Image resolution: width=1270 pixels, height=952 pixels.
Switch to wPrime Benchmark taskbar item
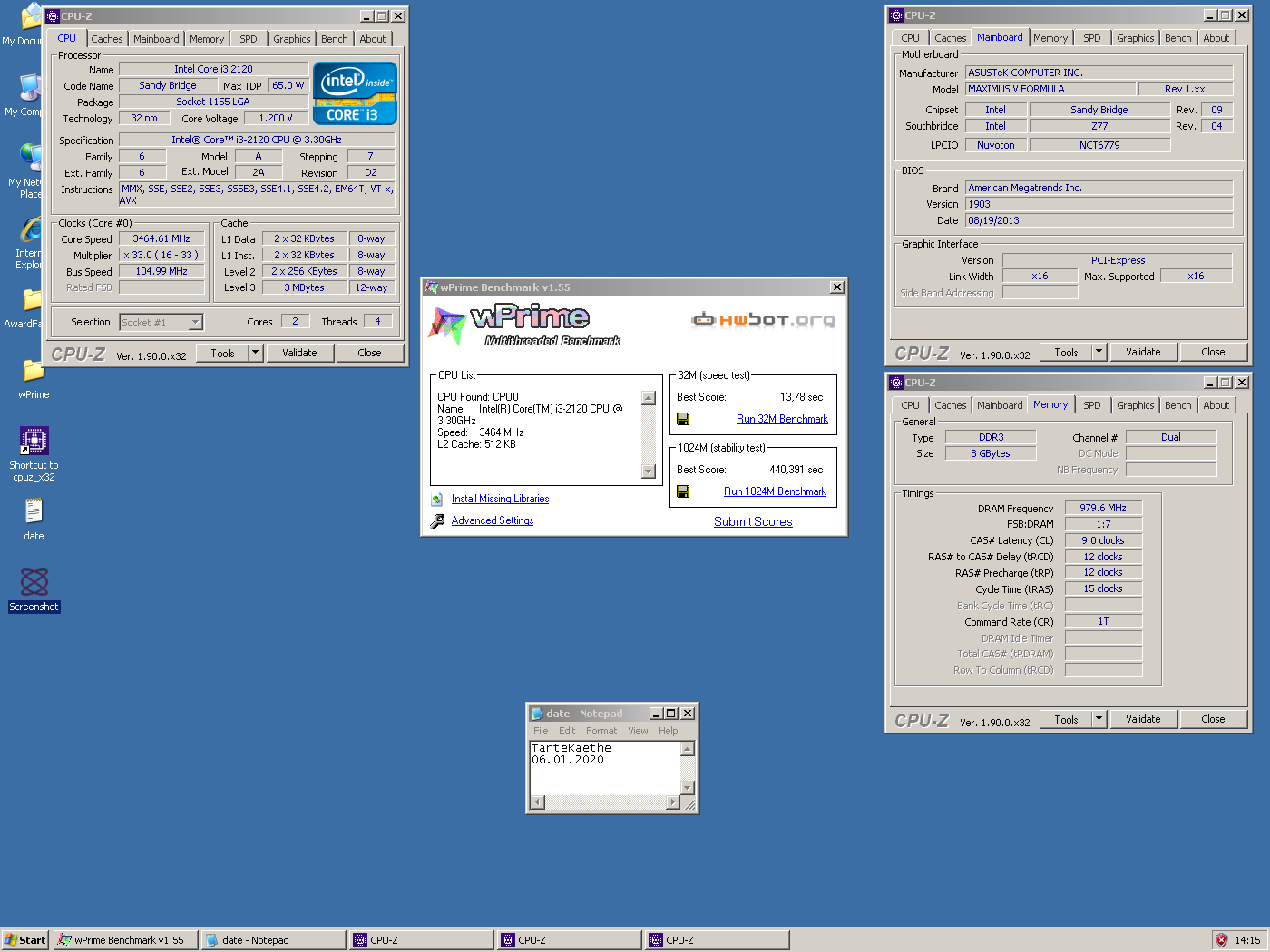coord(124,940)
